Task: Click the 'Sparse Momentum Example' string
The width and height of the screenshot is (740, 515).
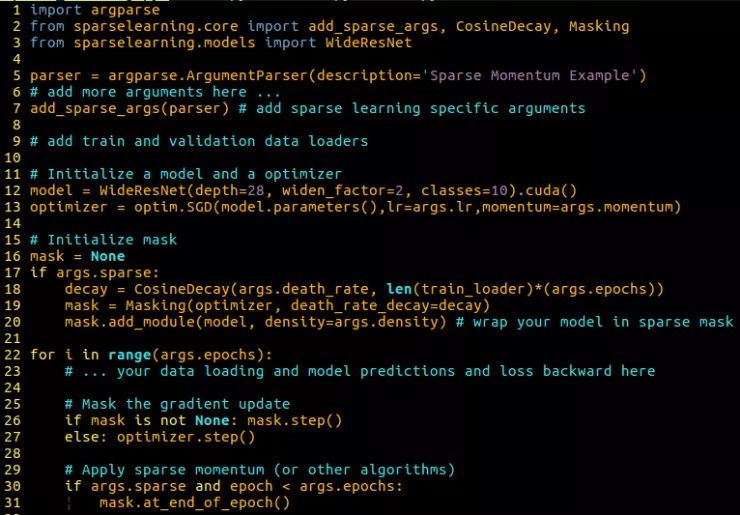Action: [529, 76]
